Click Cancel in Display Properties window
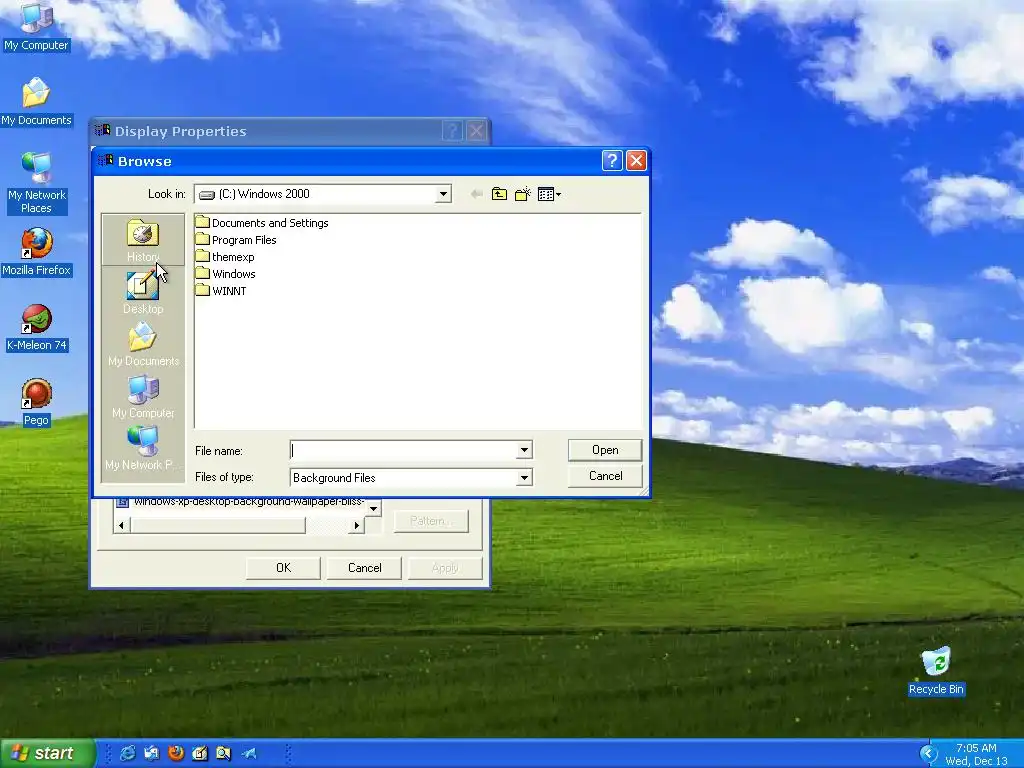This screenshot has width=1024, height=768. [364, 568]
